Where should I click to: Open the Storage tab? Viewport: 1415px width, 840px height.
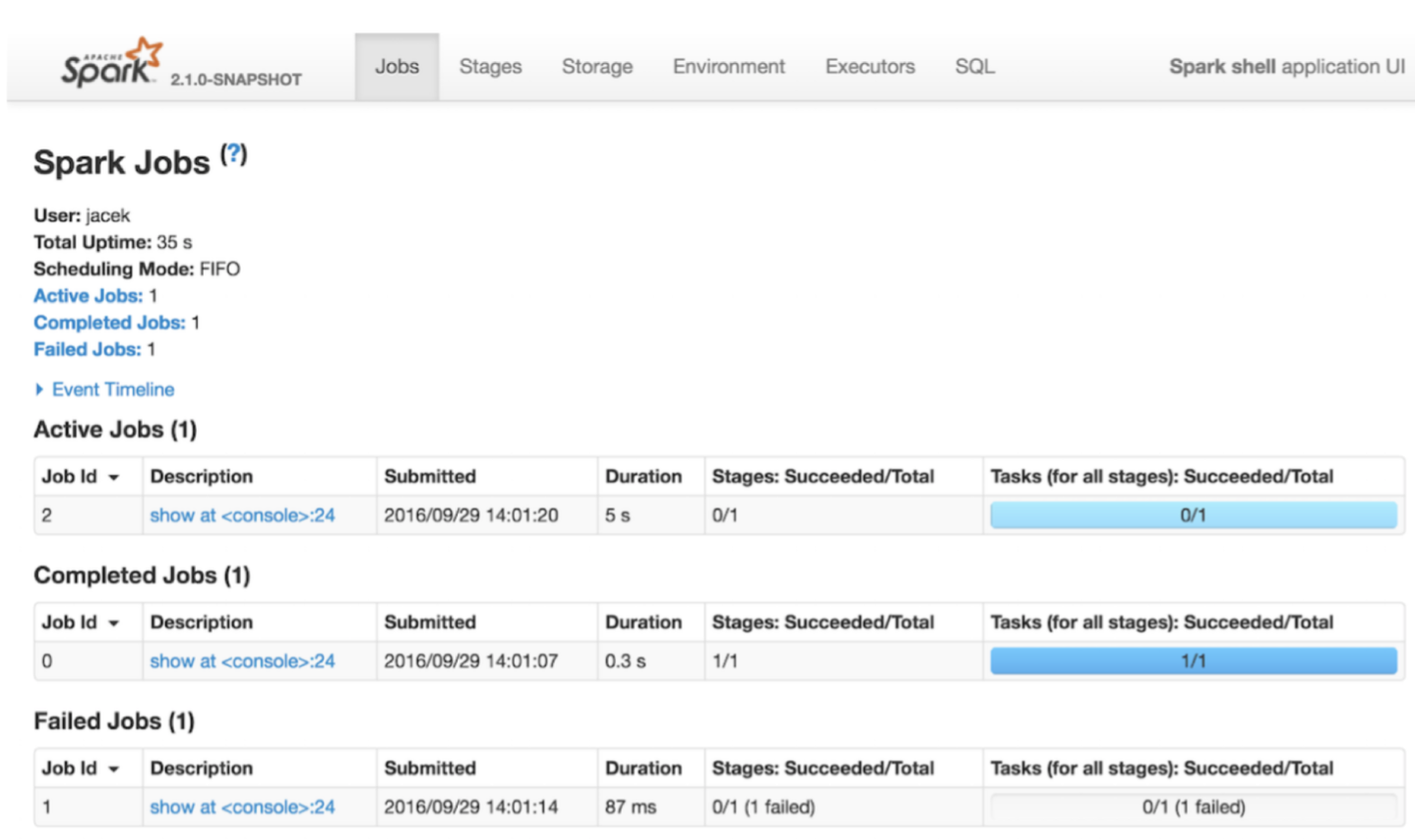597,67
